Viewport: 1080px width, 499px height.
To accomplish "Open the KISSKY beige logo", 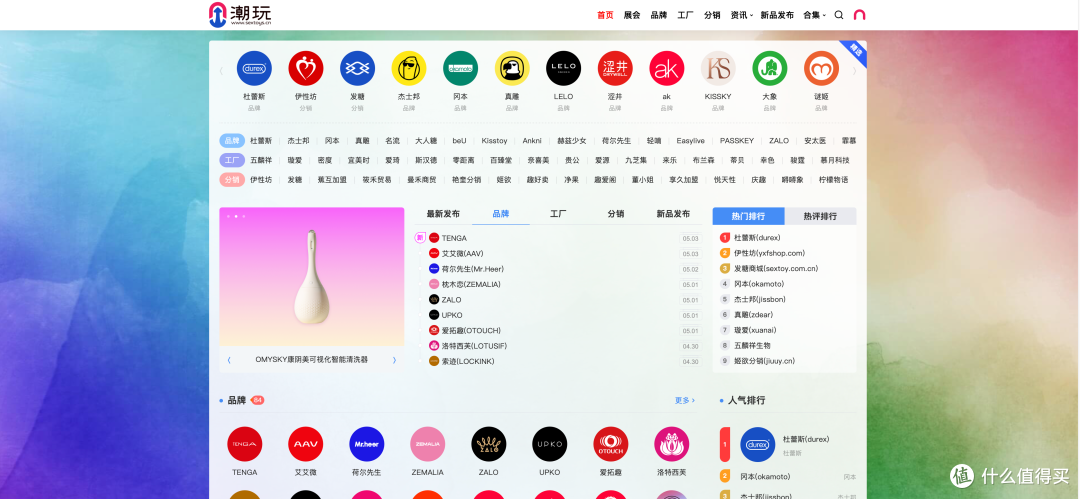I will point(718,68).
